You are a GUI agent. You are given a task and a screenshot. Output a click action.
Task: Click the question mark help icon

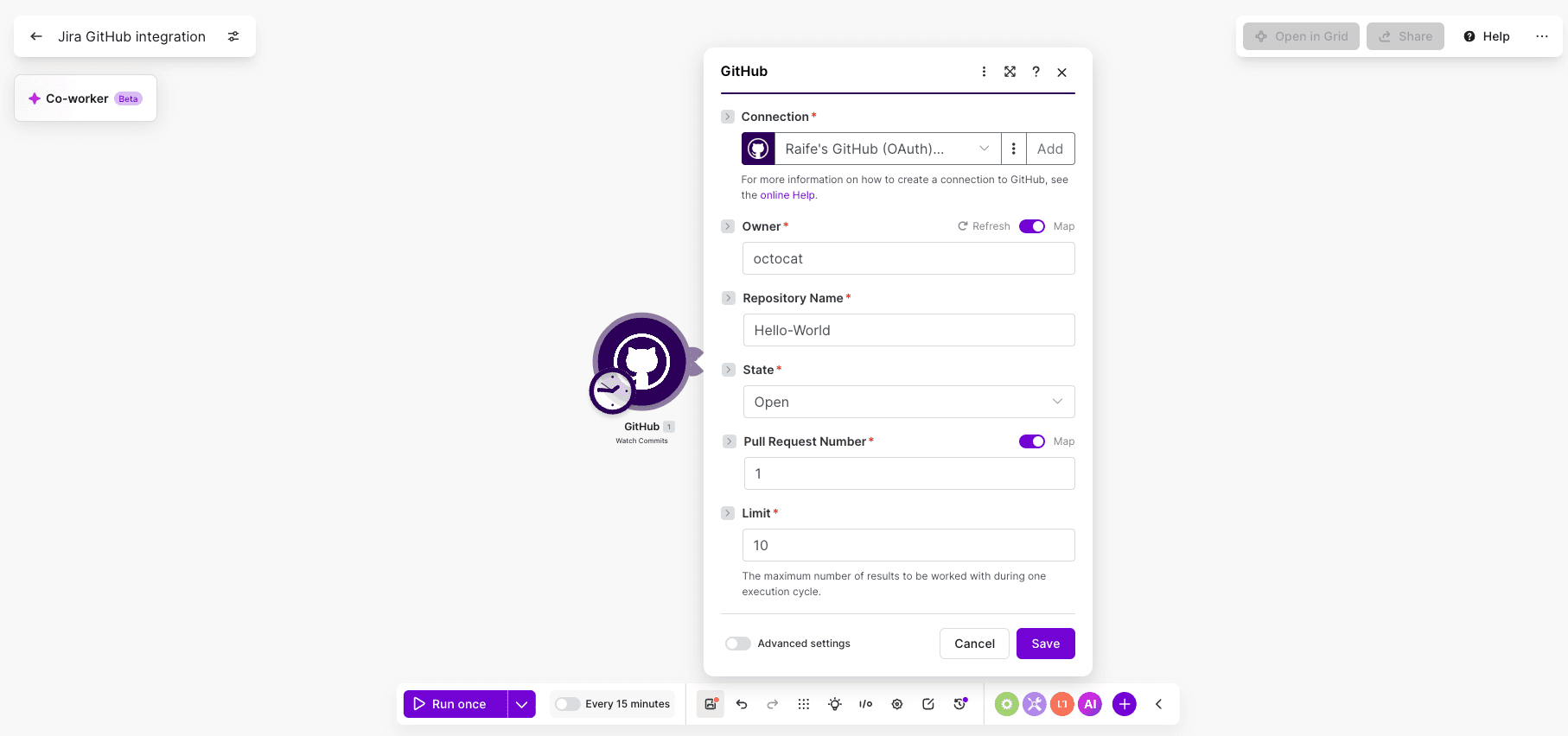pos(1036,72)
